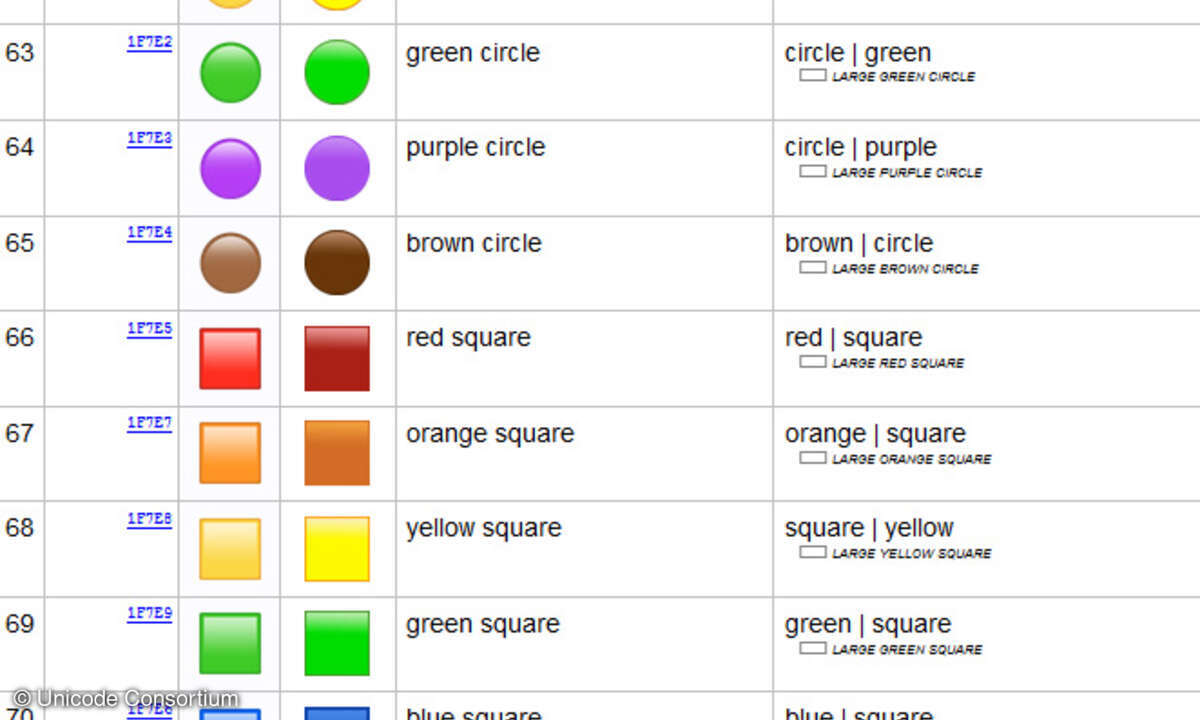Follow the 1F7E8 code link
The height and width of the screenshot is (720, 1200).
tap(149, 519)
